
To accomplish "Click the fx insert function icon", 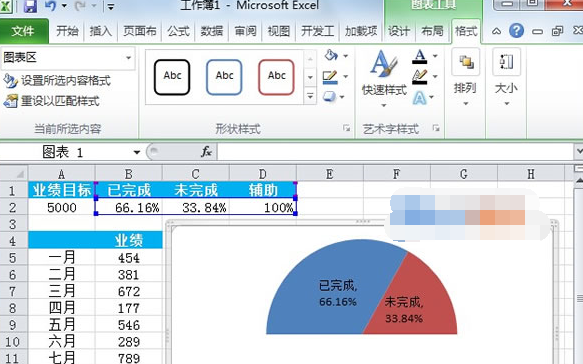I will tap(206, 152).
